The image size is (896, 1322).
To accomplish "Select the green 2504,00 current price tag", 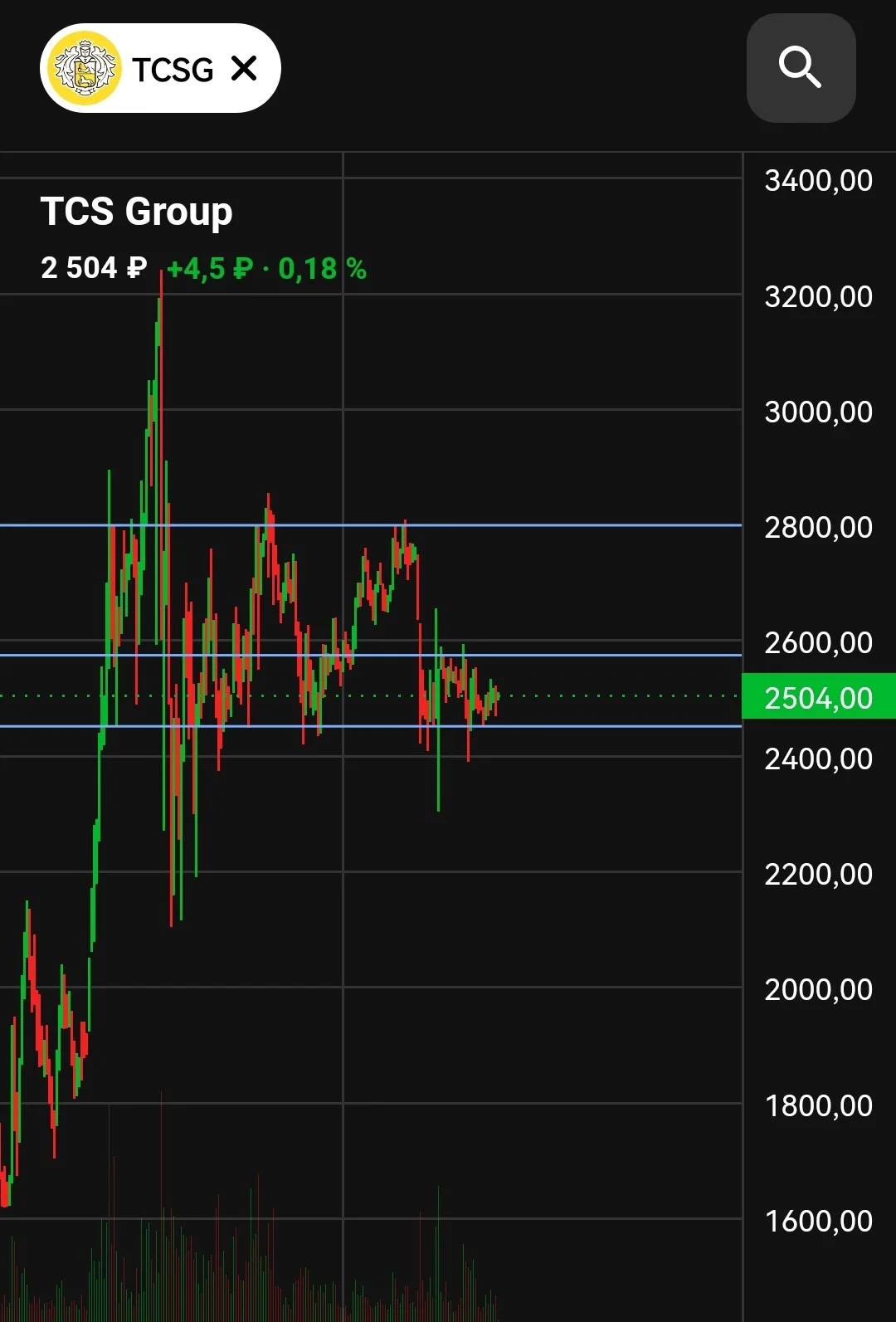I will point(818,696).
